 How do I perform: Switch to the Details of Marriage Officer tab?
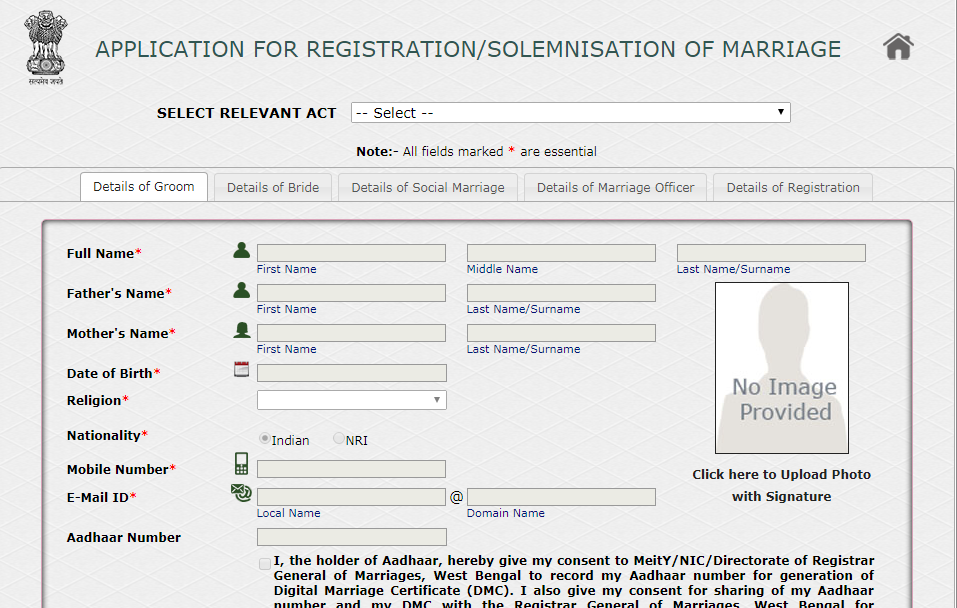[x=614, y=187]
